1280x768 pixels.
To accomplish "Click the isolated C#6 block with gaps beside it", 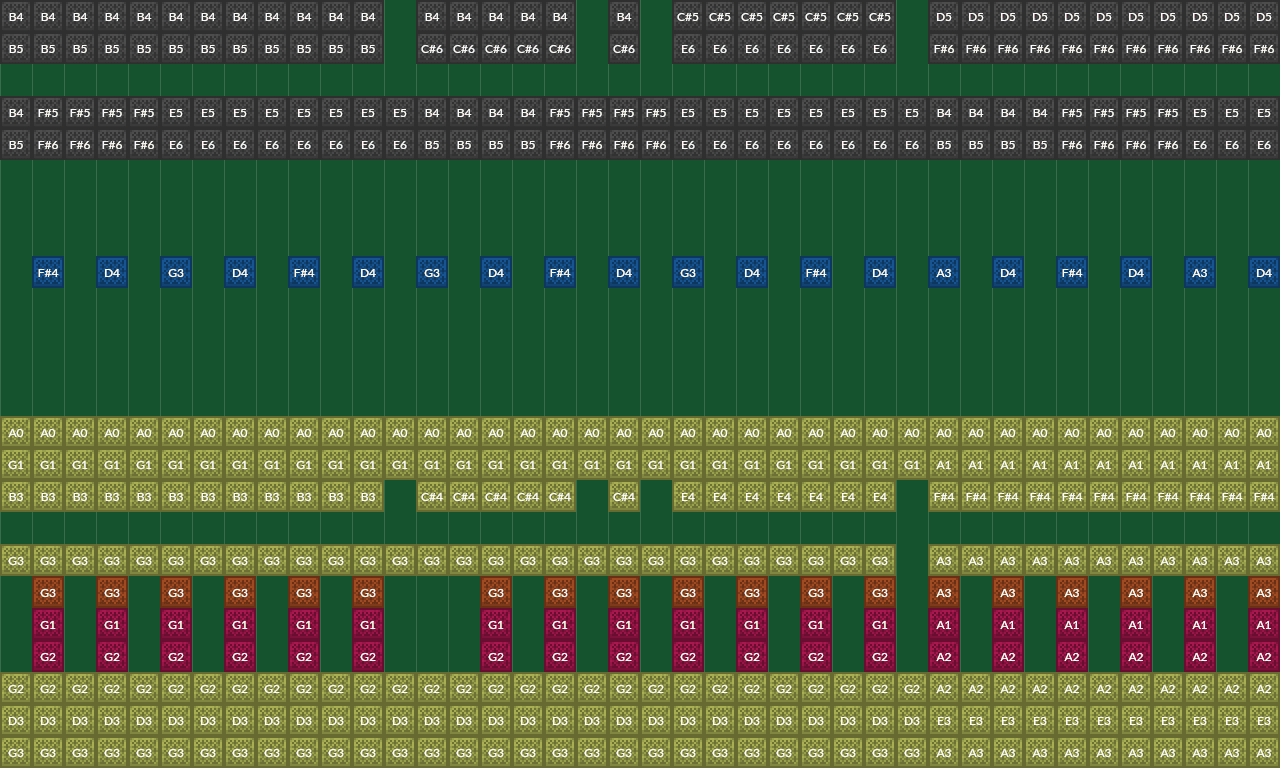I will pos(624,49).
